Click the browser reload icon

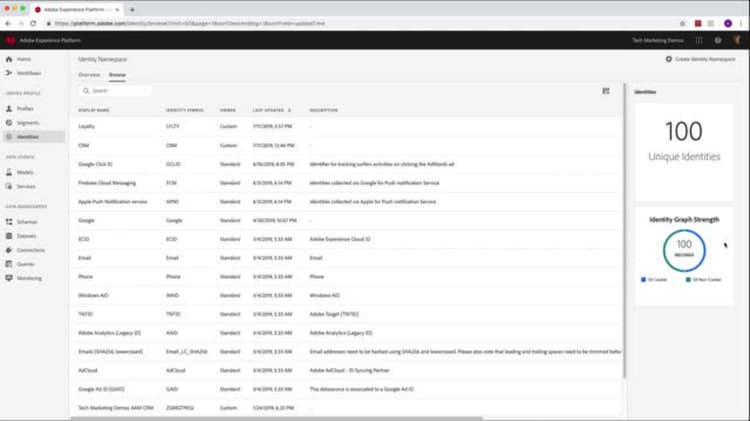(x=33, y=23)
